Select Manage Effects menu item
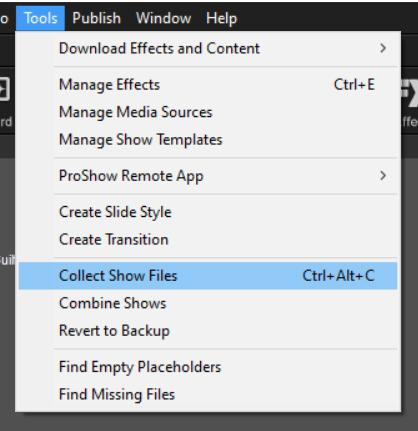 coord(208,85)
